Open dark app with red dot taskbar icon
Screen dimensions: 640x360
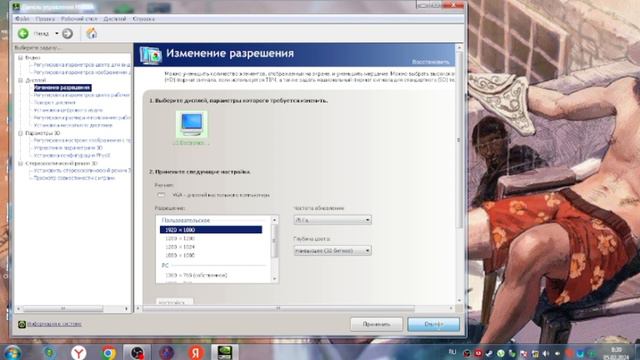137,352
